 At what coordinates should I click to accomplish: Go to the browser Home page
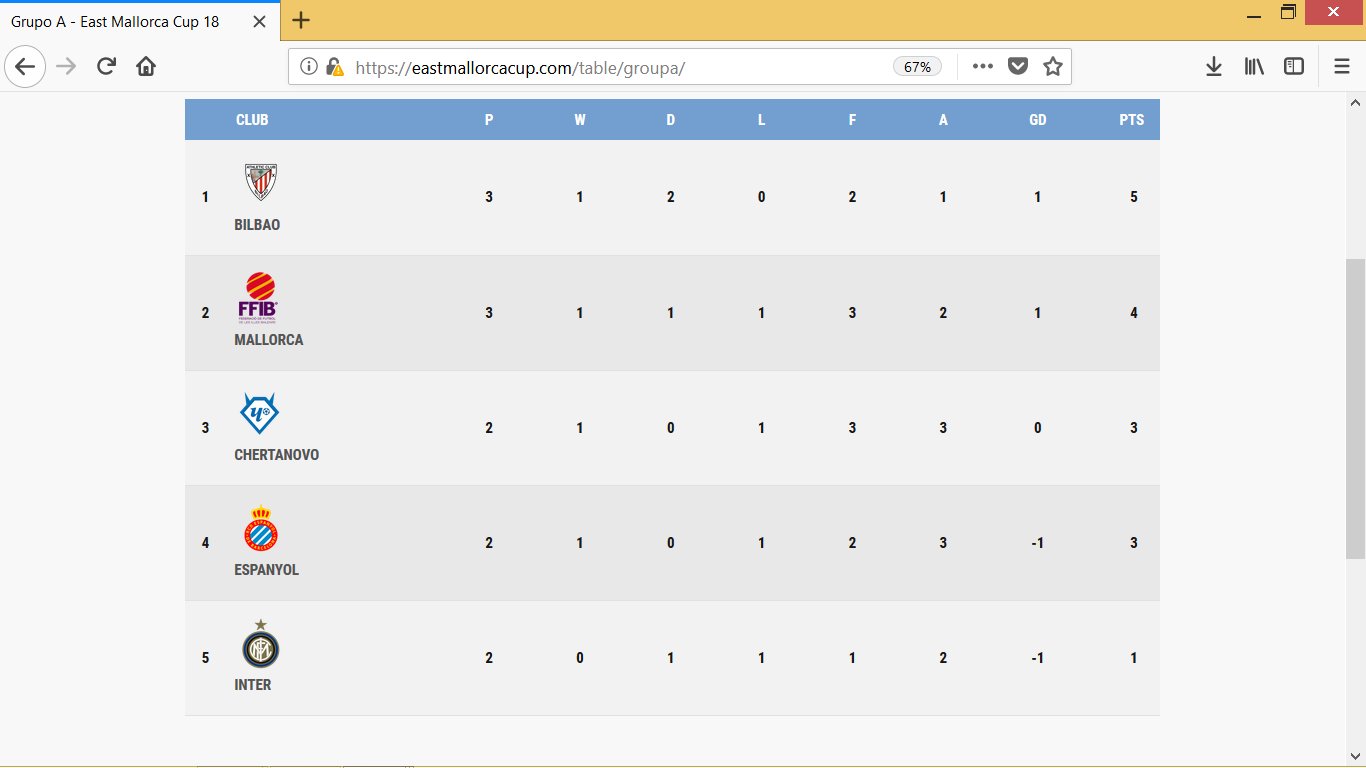(x=146, y=67)
